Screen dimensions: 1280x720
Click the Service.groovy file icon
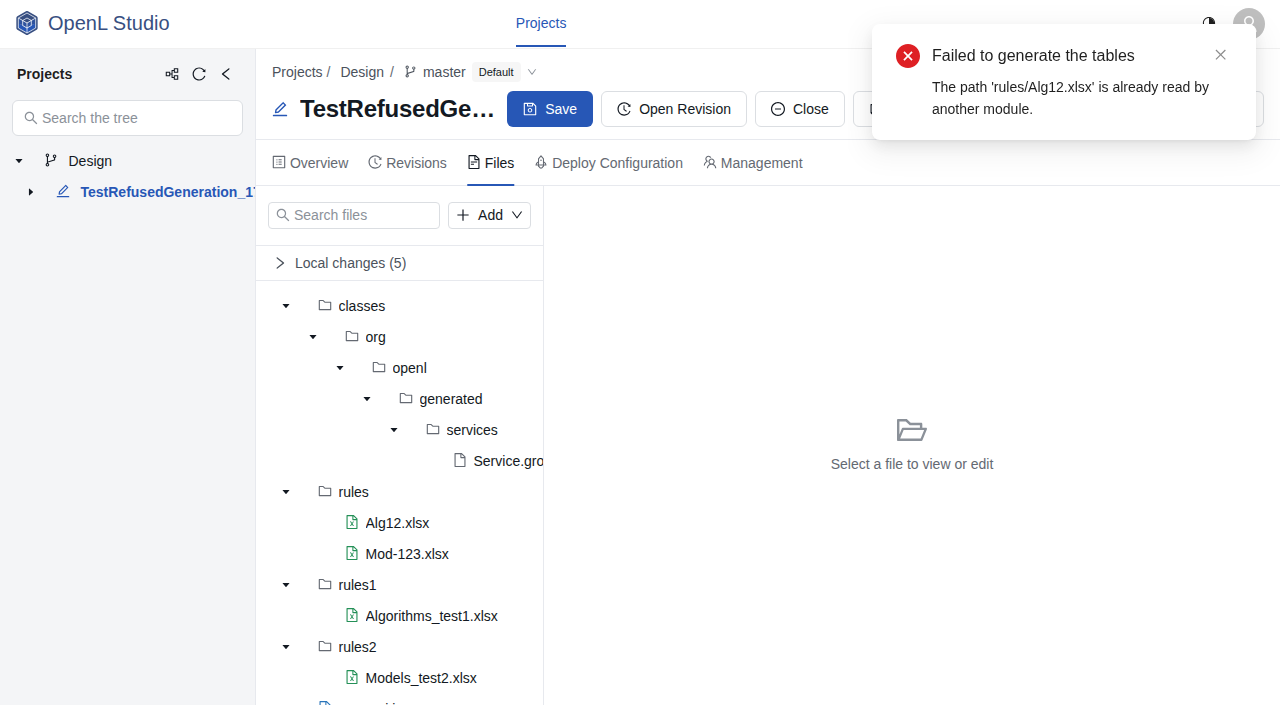(x=460, y=460)
